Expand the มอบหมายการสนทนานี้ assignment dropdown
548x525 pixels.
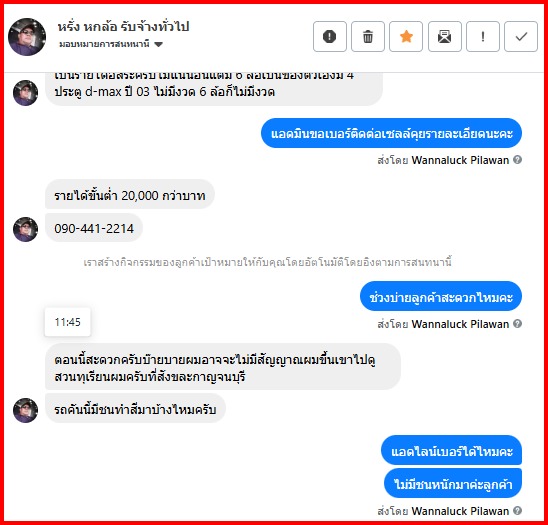[111, 44]
